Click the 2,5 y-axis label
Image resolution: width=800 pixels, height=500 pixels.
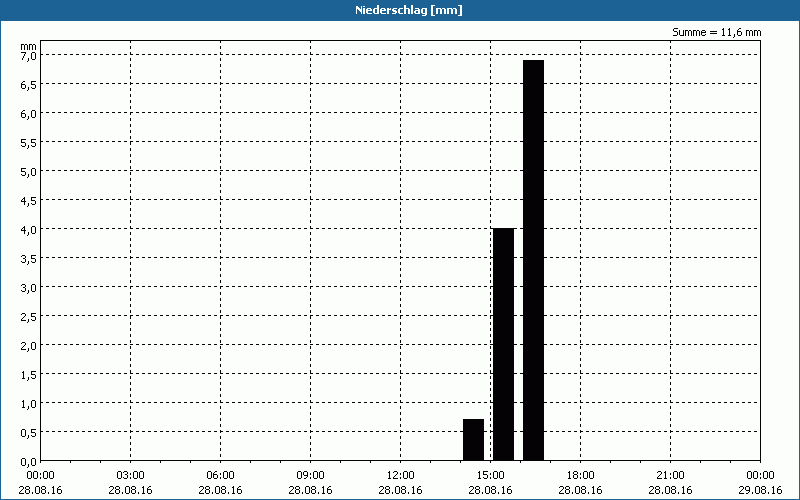pyautogui.click(x=28, y=317)
